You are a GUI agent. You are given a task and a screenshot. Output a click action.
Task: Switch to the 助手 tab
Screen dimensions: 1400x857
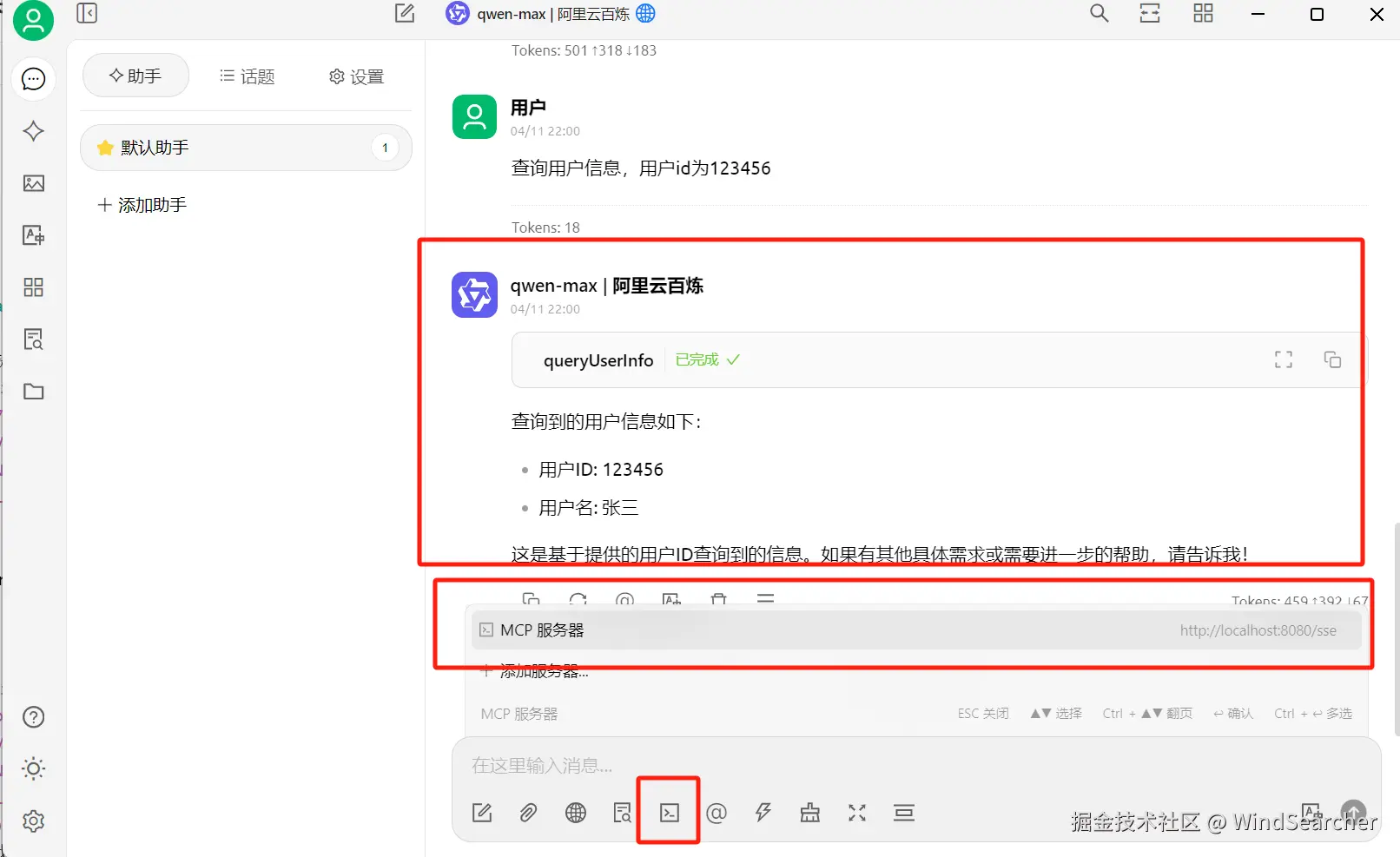click(x=135, y=76)
